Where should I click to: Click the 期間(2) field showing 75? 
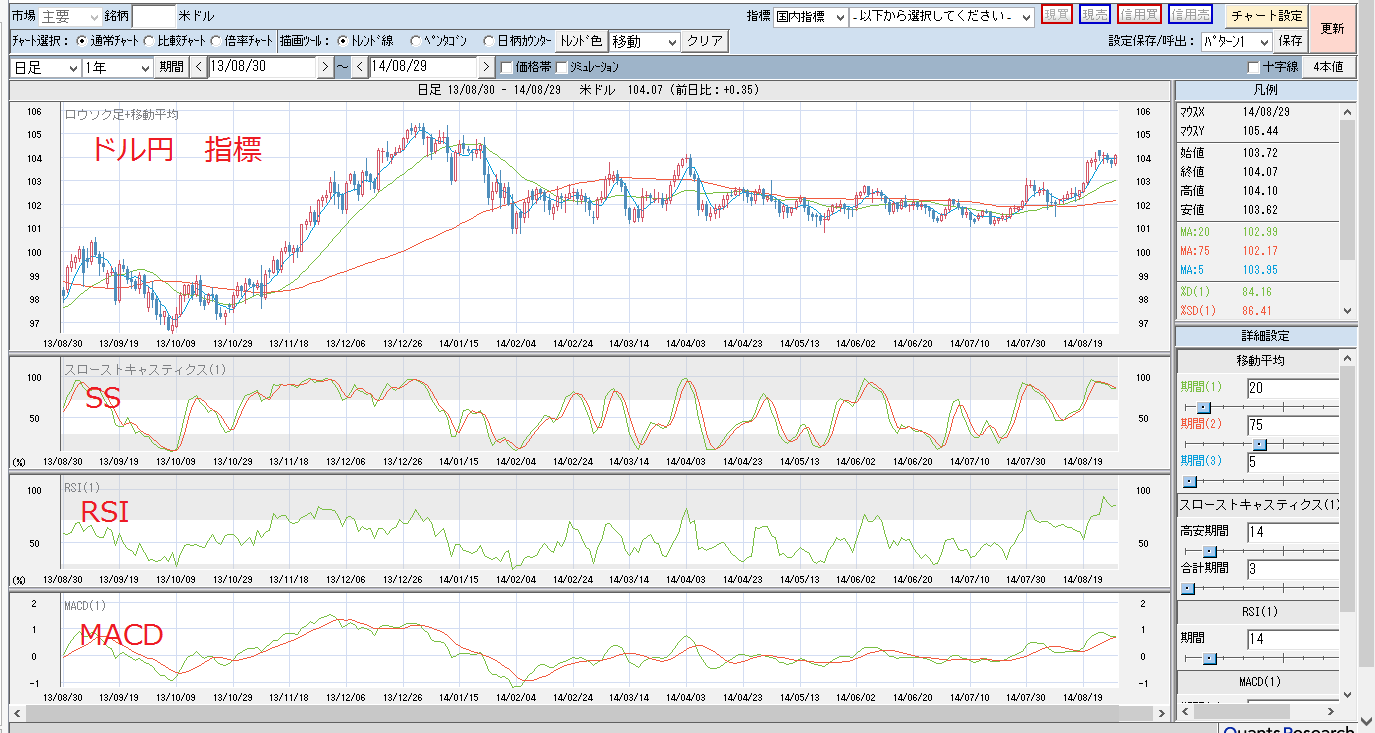[1293, 425]
